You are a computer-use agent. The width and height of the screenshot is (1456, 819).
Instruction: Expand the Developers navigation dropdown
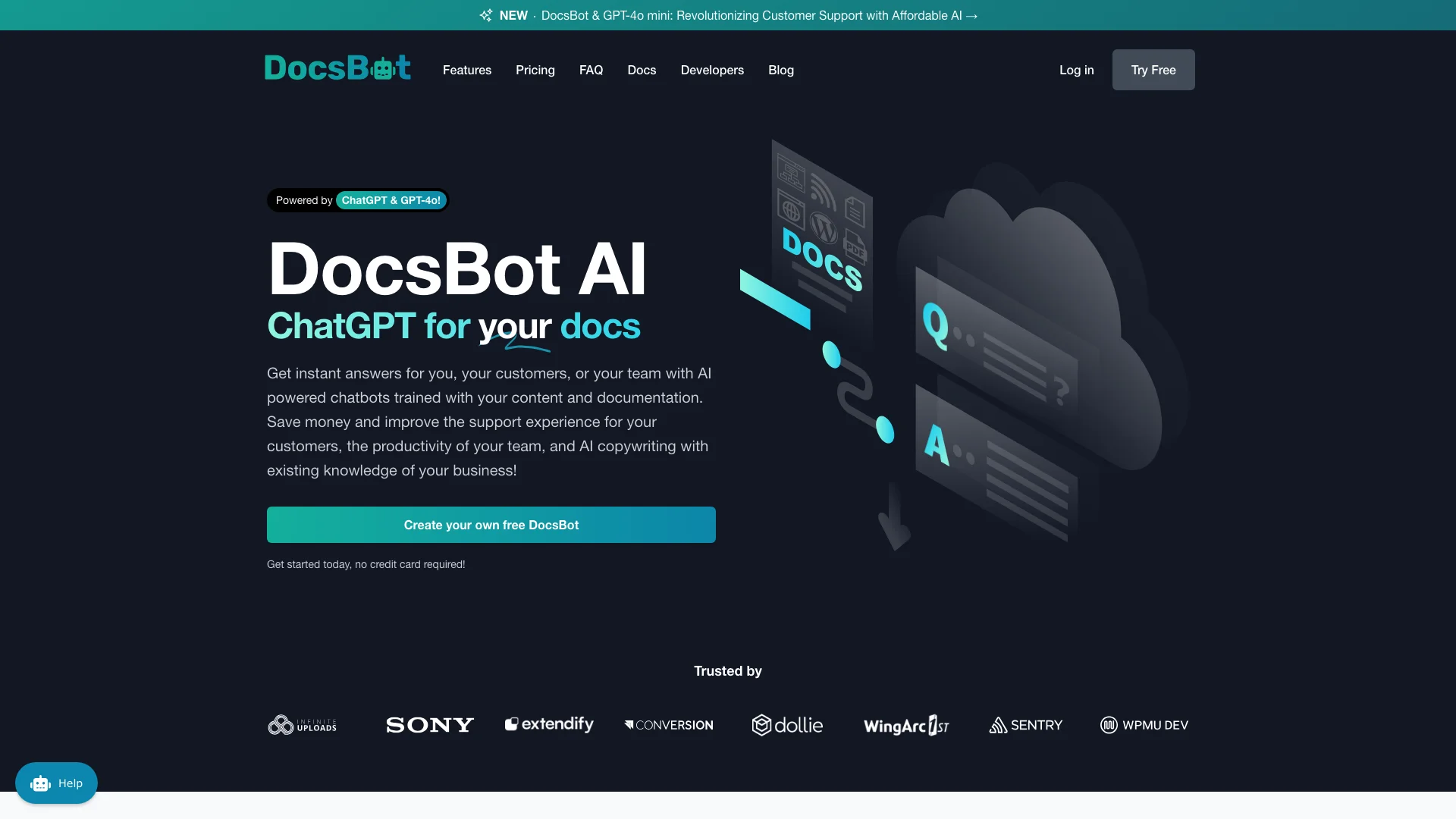pos(712,69)
